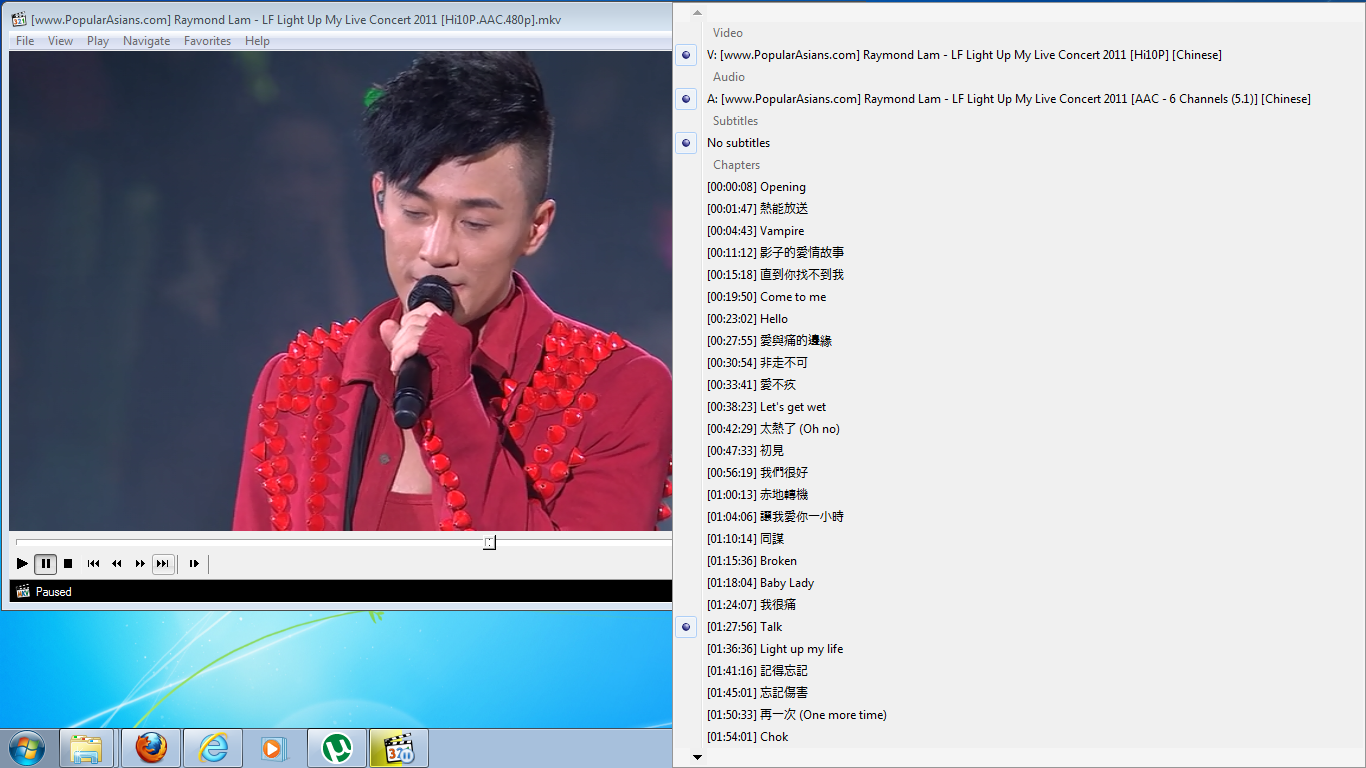Select the Hi10P Chinese video track
The image size is (1366, 768).
click(x=1019, y=55)
